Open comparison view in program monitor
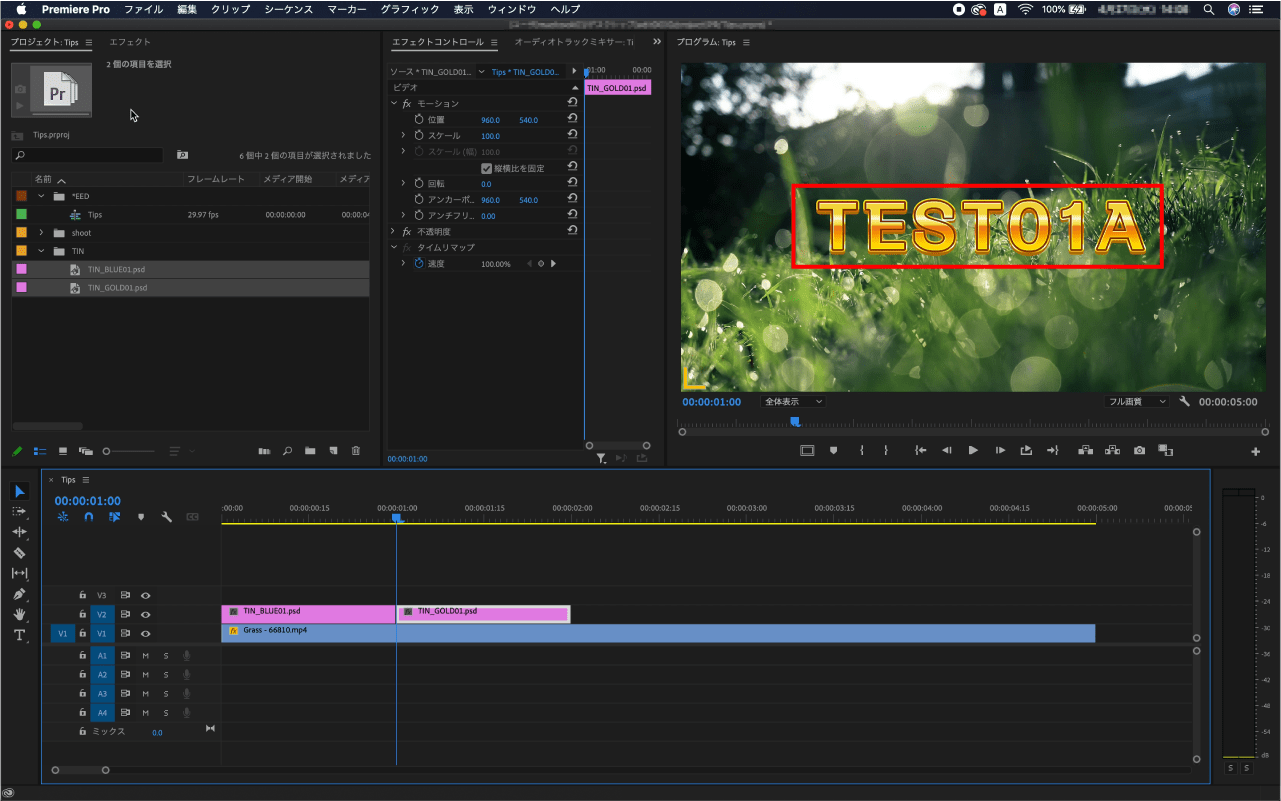The height and width of the screenshot is (801, 1281). coord(1165,451)
